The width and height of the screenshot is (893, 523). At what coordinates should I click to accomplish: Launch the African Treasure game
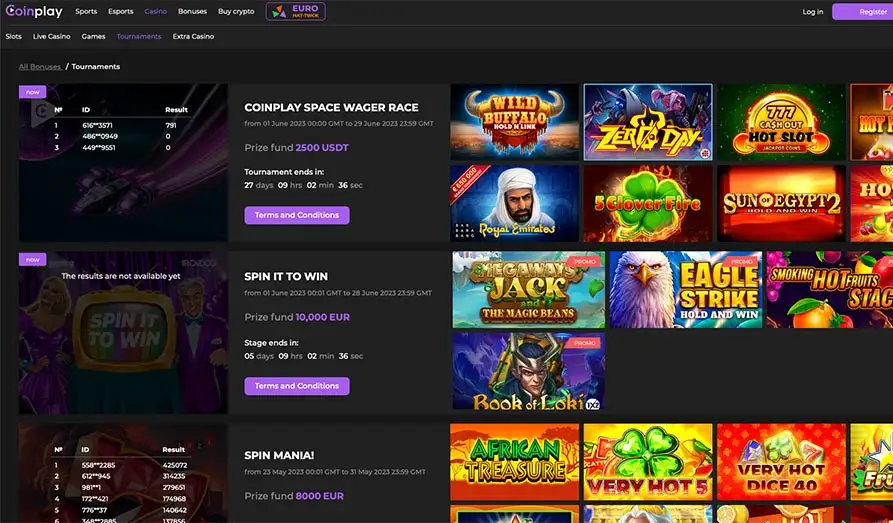click(x=514, y=461)
